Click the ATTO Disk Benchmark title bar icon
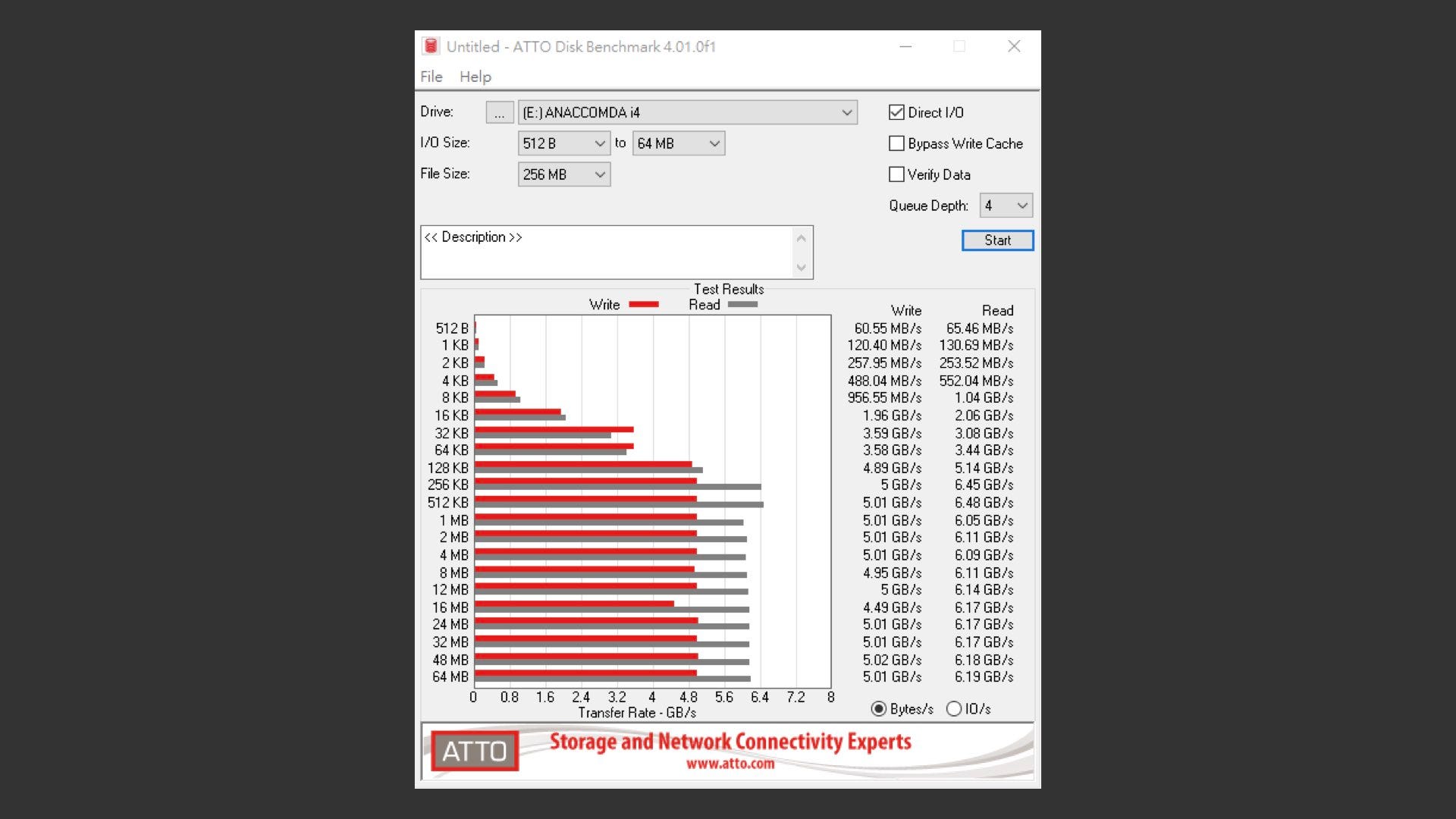This screenshot has width=1456, height=819. pos(431,46)
